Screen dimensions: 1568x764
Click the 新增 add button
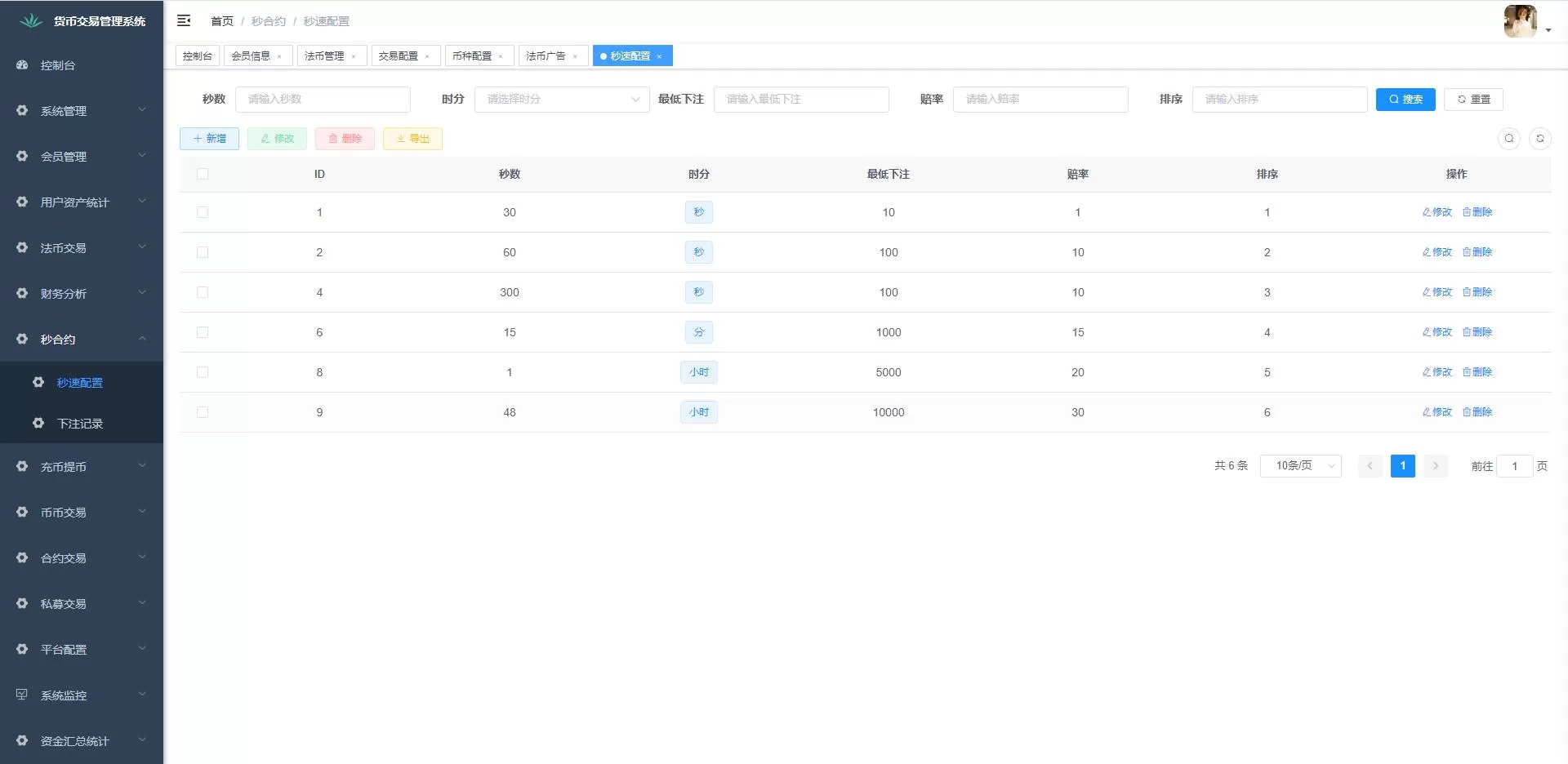coord(209,139)
